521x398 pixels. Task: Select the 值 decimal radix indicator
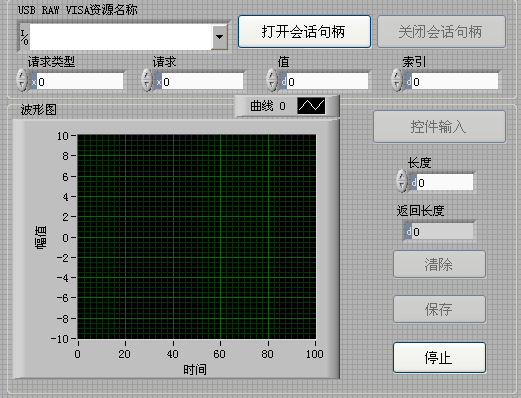284,81
